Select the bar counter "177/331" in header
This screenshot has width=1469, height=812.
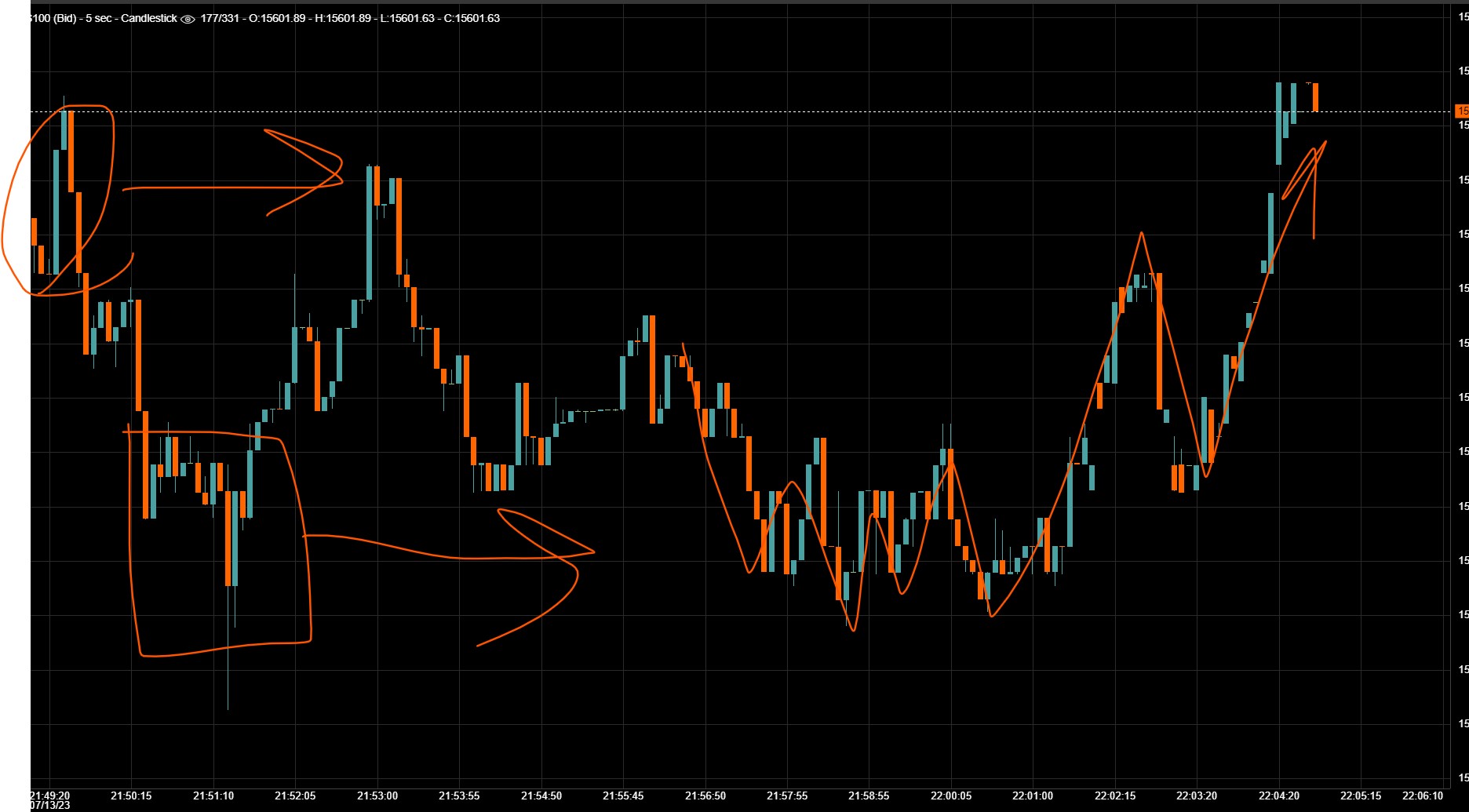click(x=220, y=18)
